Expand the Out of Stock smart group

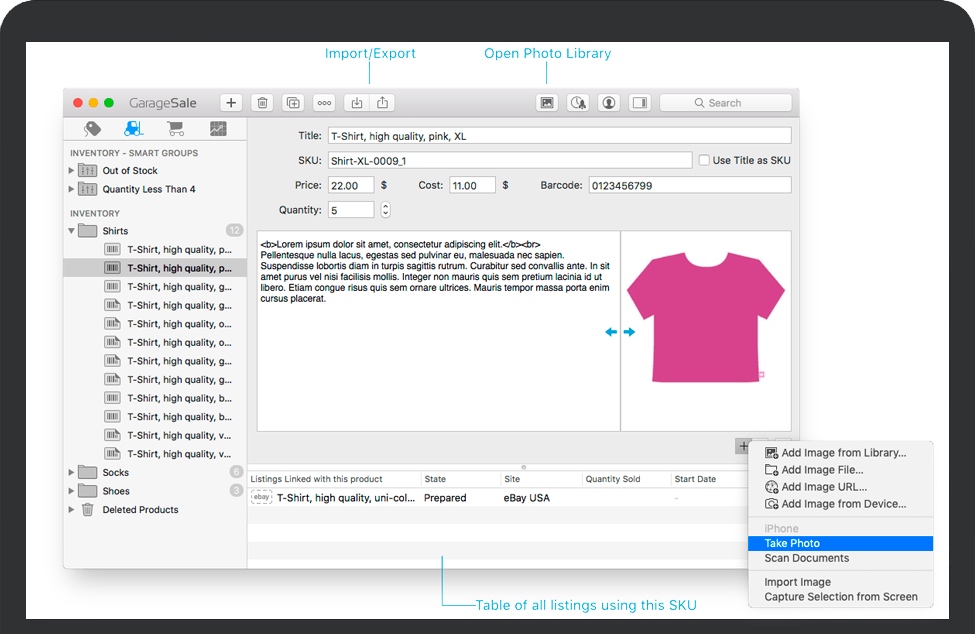pos(72,171)
